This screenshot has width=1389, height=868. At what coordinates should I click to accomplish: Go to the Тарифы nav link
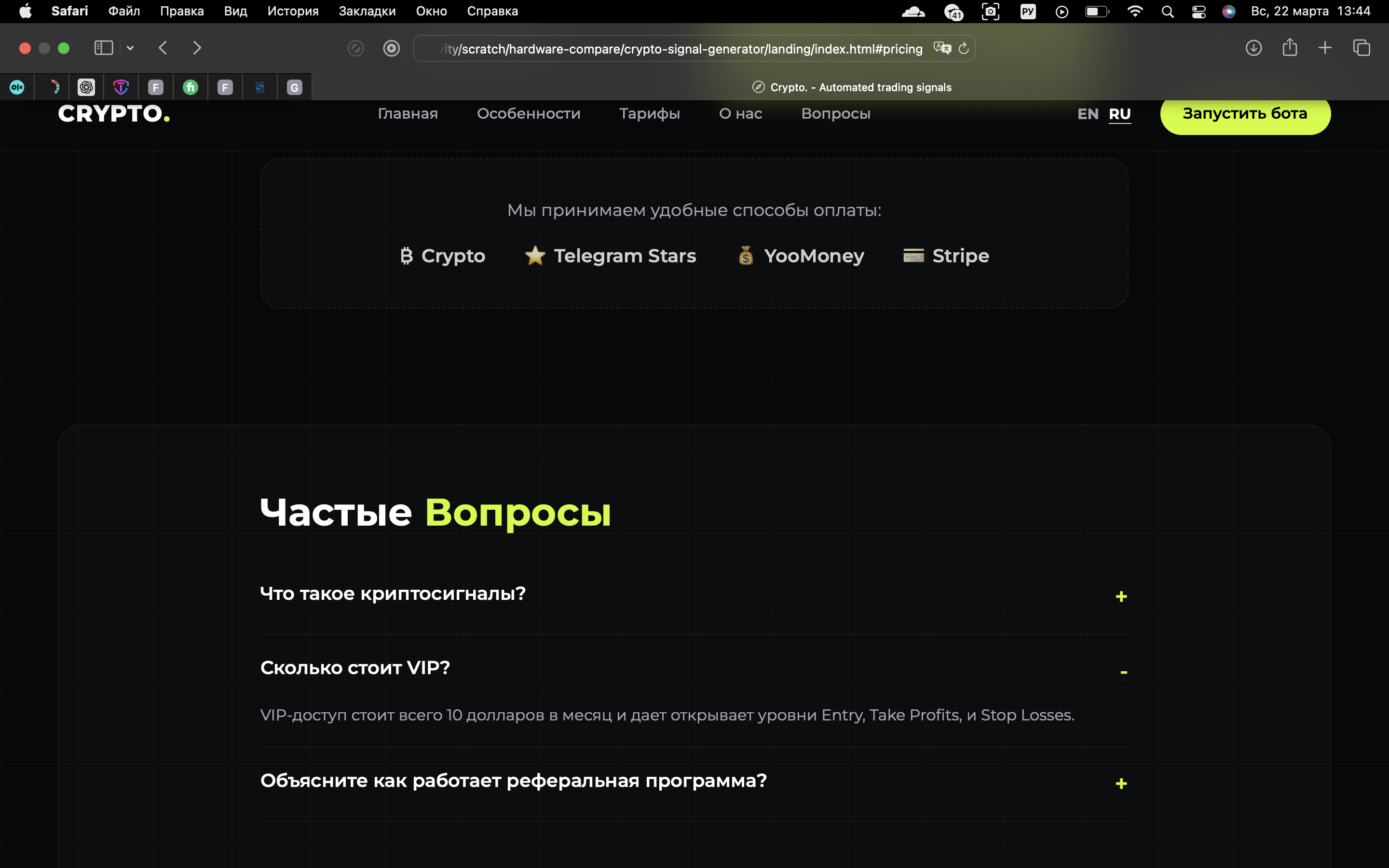click(x=649, y=114)
